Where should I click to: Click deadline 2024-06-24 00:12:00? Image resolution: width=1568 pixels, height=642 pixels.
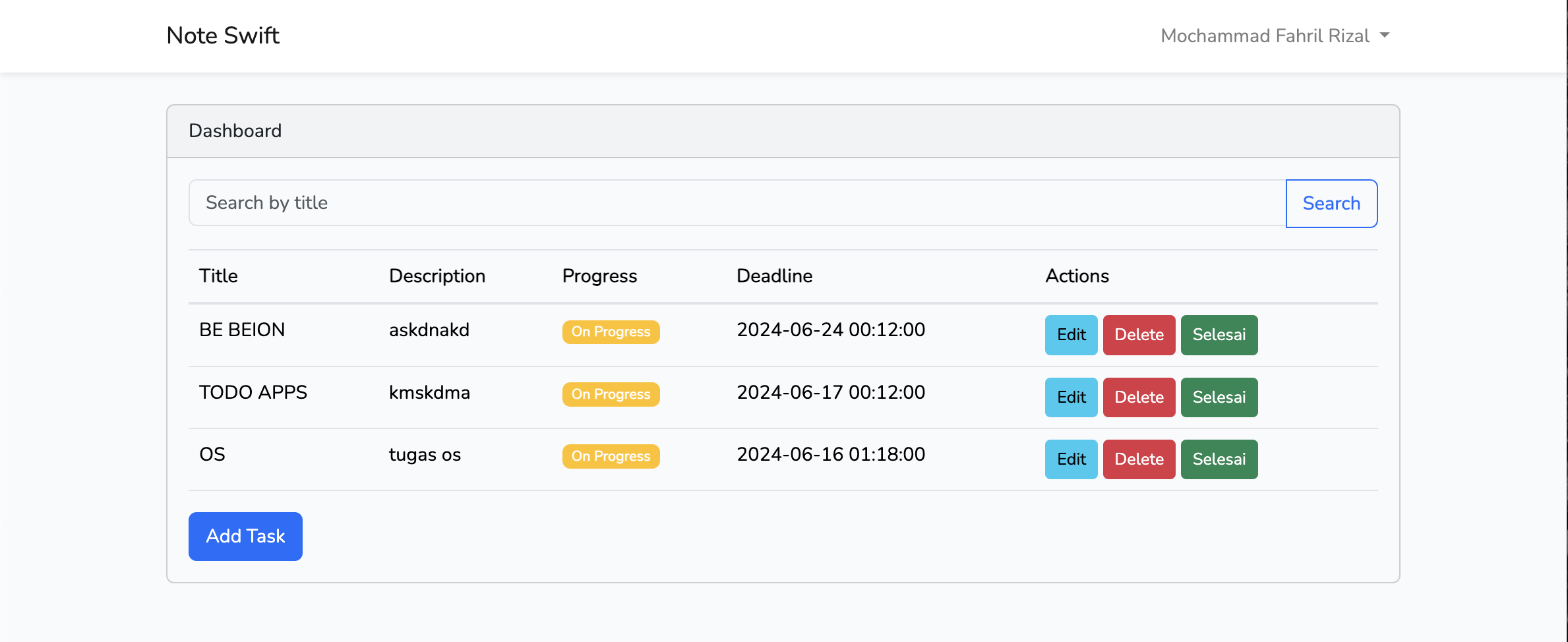click(x=831, y=330)
